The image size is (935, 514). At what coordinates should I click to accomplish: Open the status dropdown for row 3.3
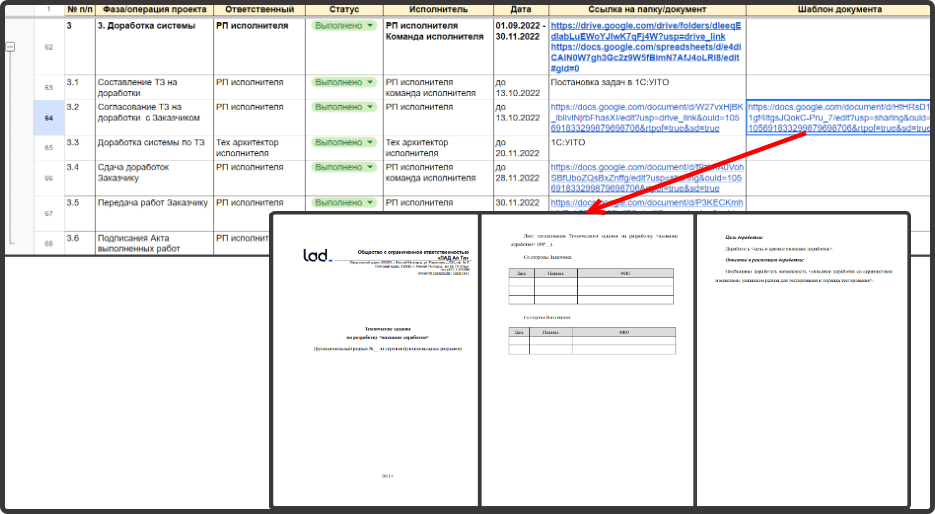click(342, 143)
